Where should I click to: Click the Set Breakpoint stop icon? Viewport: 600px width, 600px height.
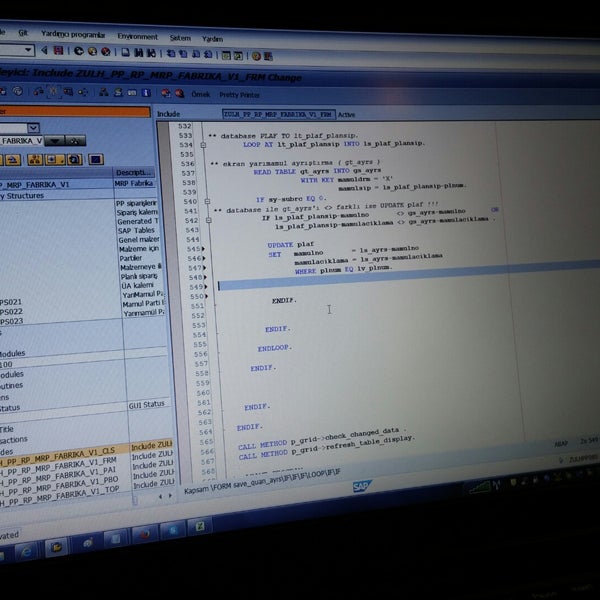coord(166,93)
